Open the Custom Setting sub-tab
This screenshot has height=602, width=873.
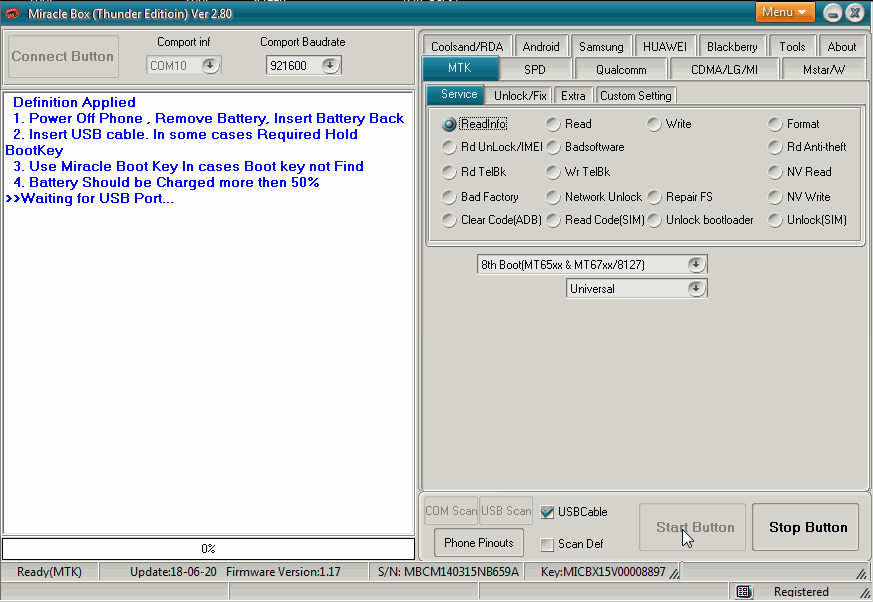click(635, 95)
